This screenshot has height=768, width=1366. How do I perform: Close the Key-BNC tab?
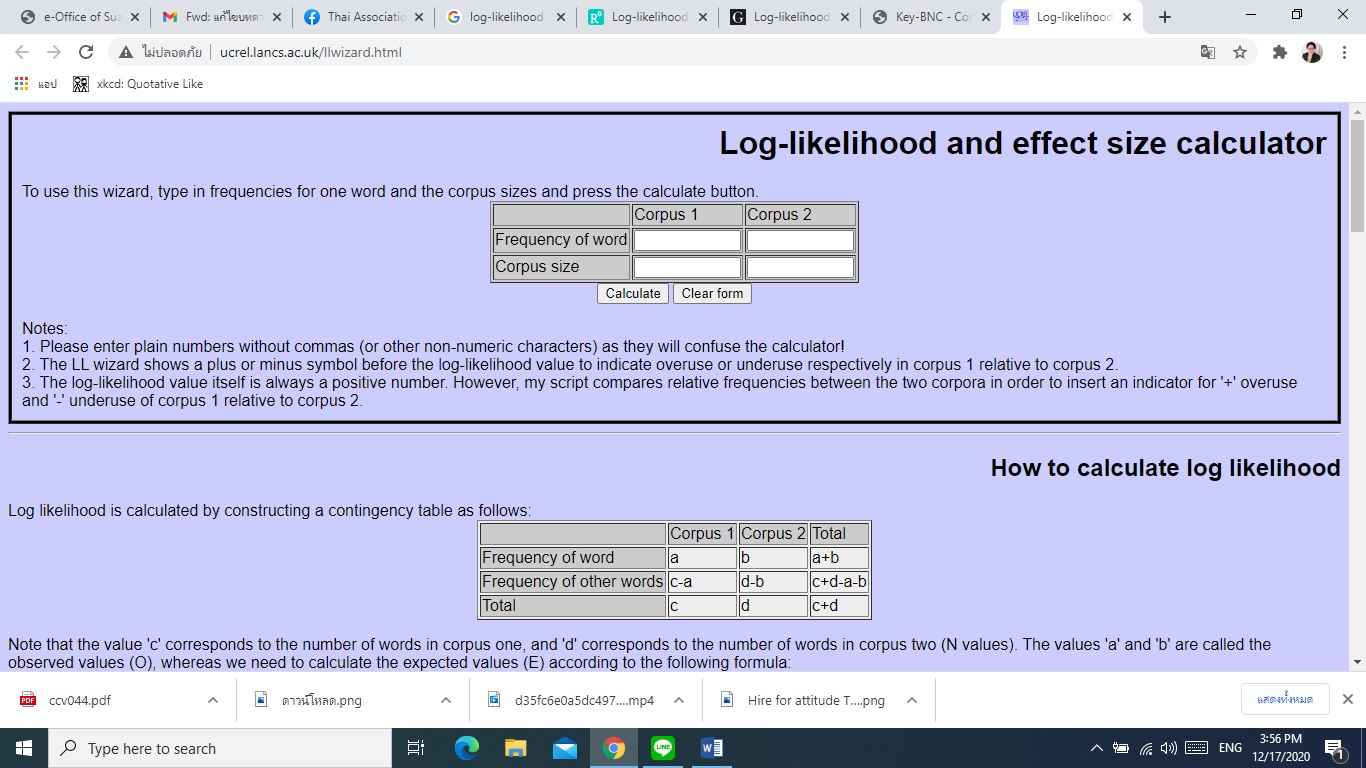tap(986, 17)
